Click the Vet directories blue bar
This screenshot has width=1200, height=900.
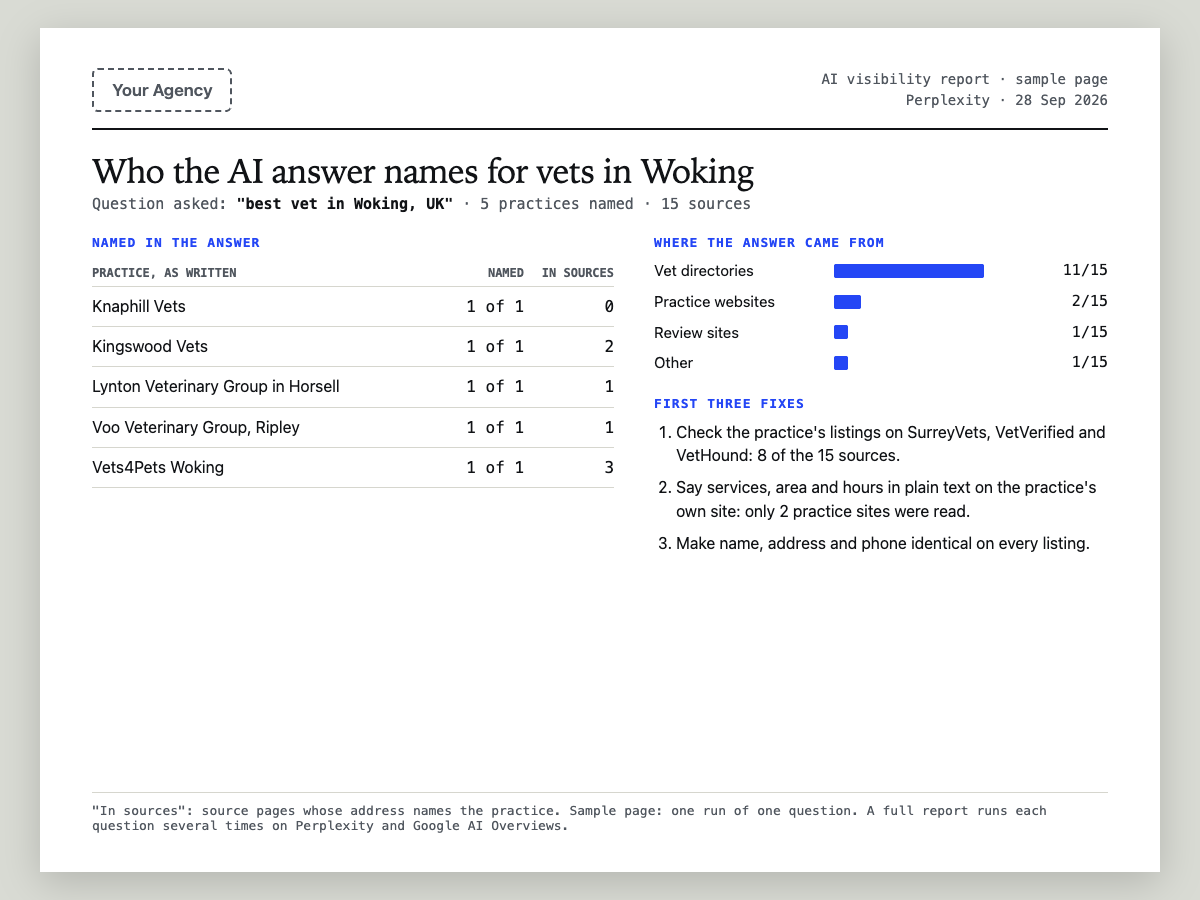[909, 271]
